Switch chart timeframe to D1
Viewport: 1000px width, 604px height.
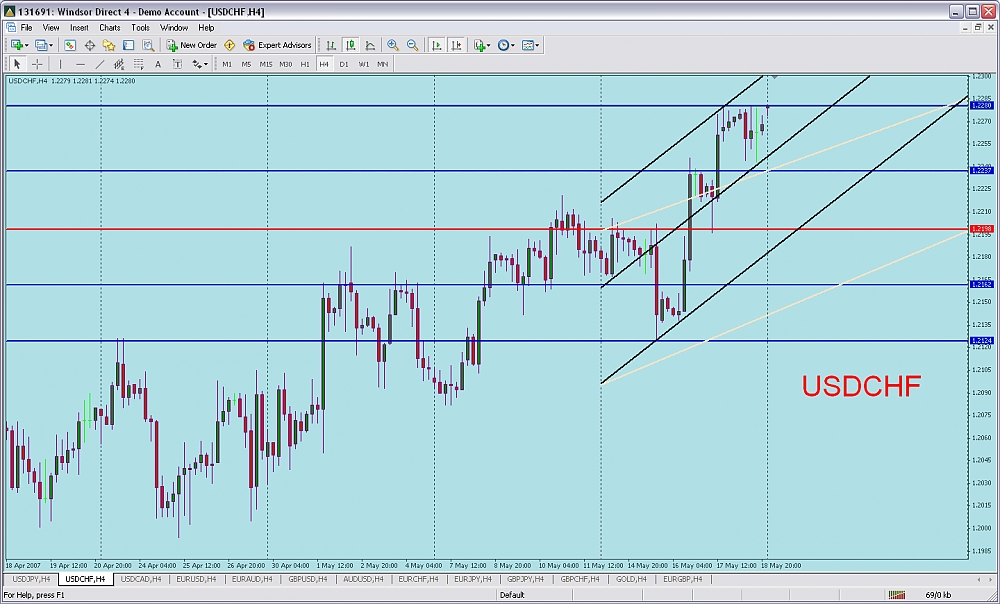tap(344, 64)
